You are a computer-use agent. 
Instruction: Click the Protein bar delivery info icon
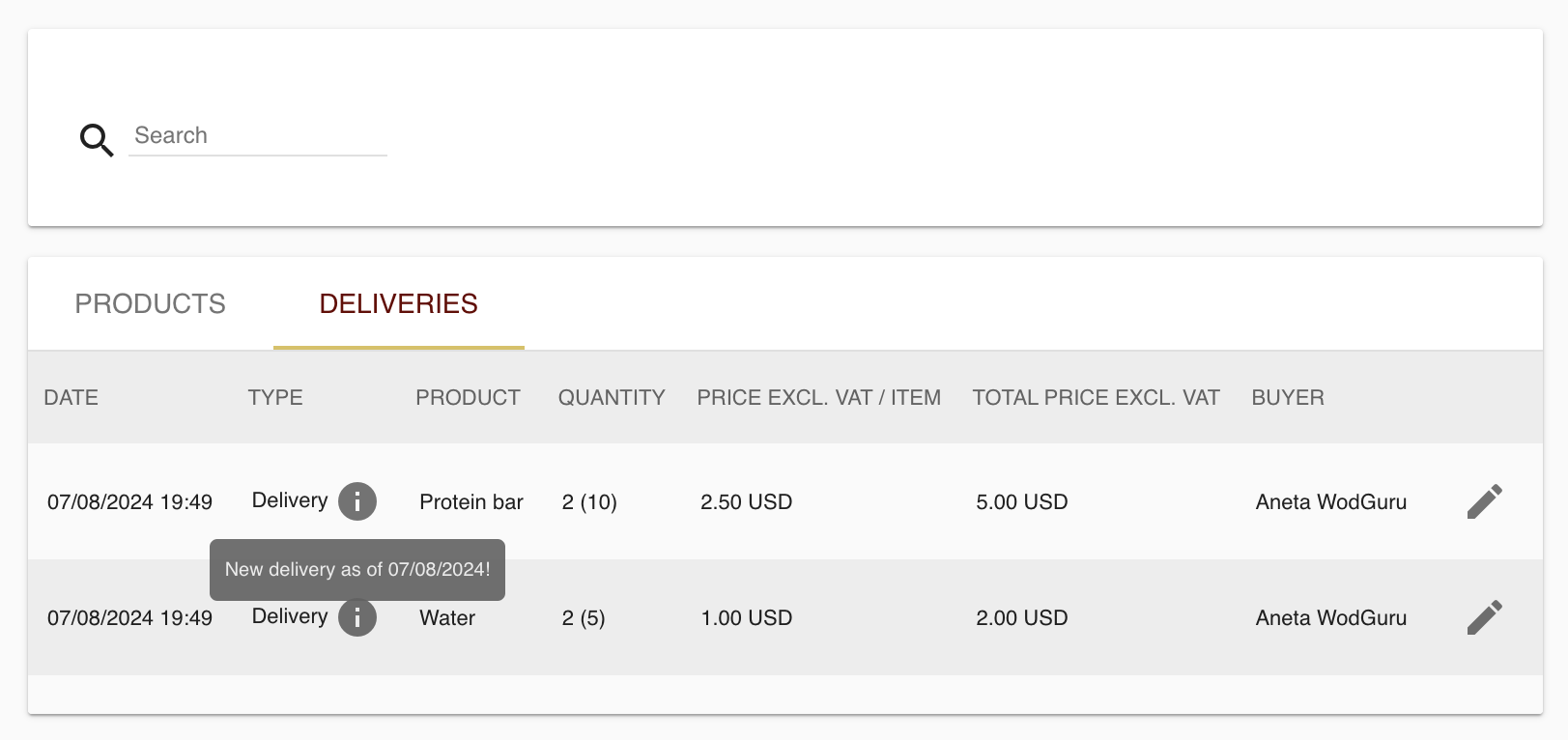357,501
